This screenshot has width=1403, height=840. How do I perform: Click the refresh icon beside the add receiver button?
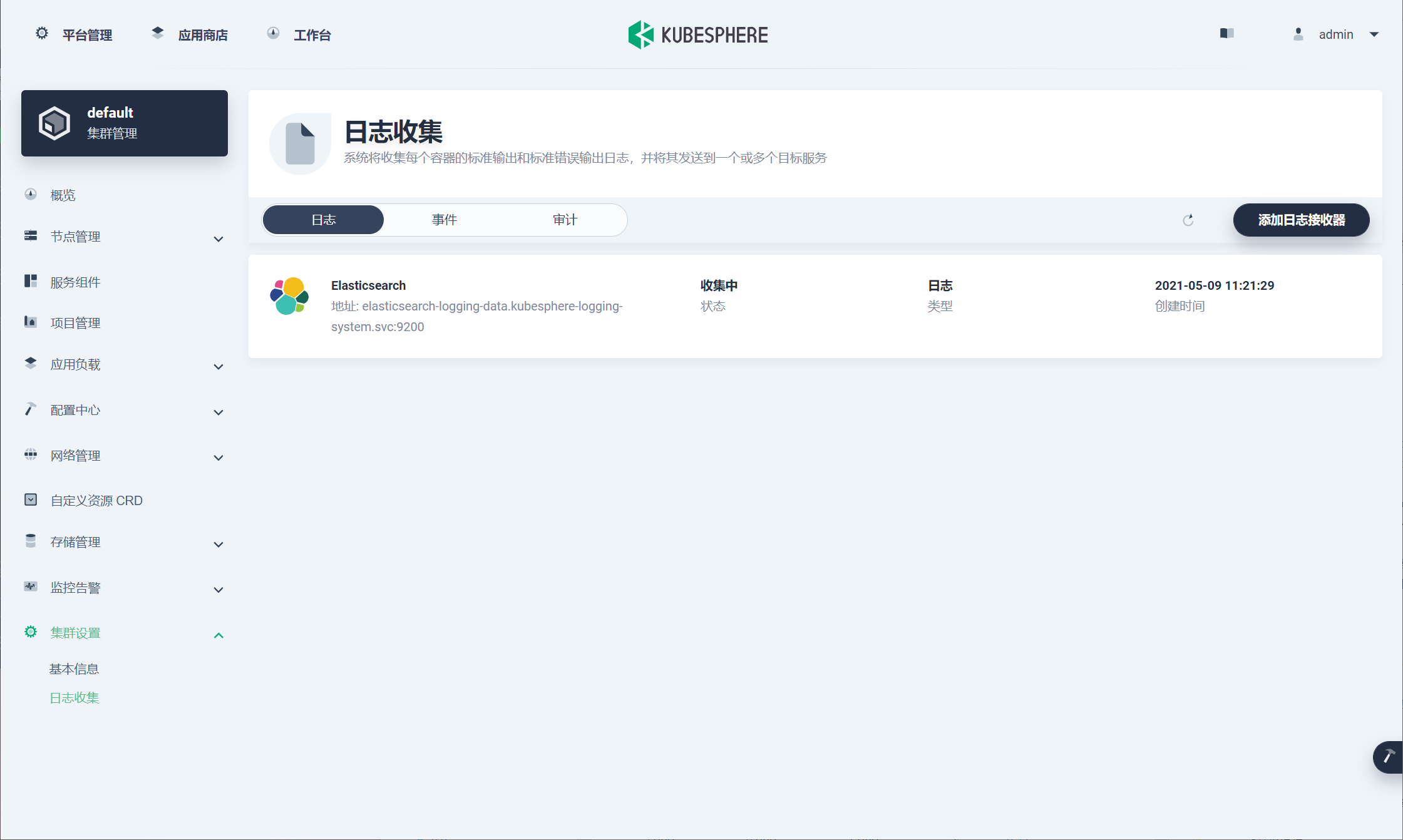pyautogui.click(x=1188, y=220)
